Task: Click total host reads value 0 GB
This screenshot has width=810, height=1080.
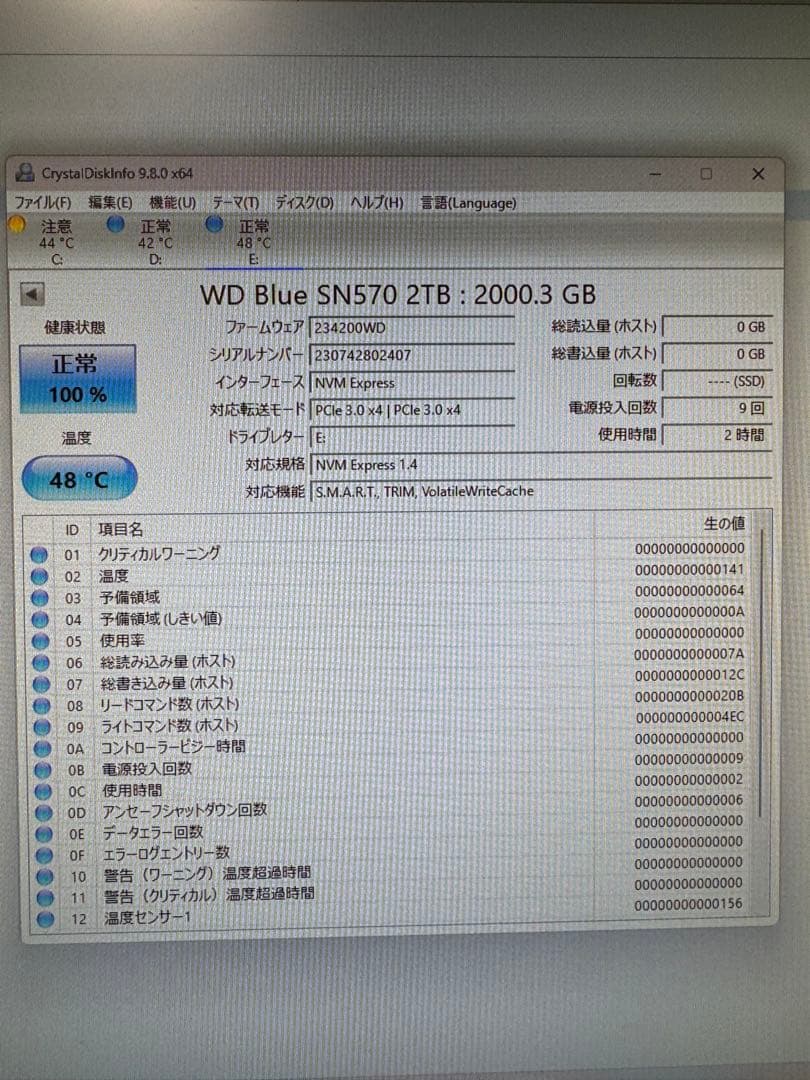Action: [x=717, y=327]
